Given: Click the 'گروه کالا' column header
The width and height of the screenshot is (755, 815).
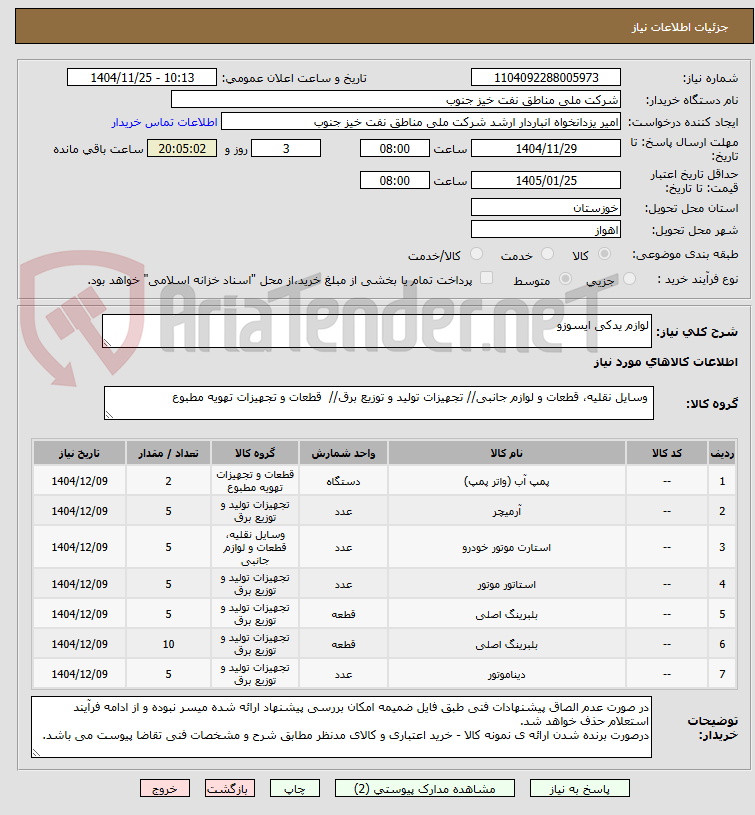Looking at the screenshot, I should click(255, 453).
